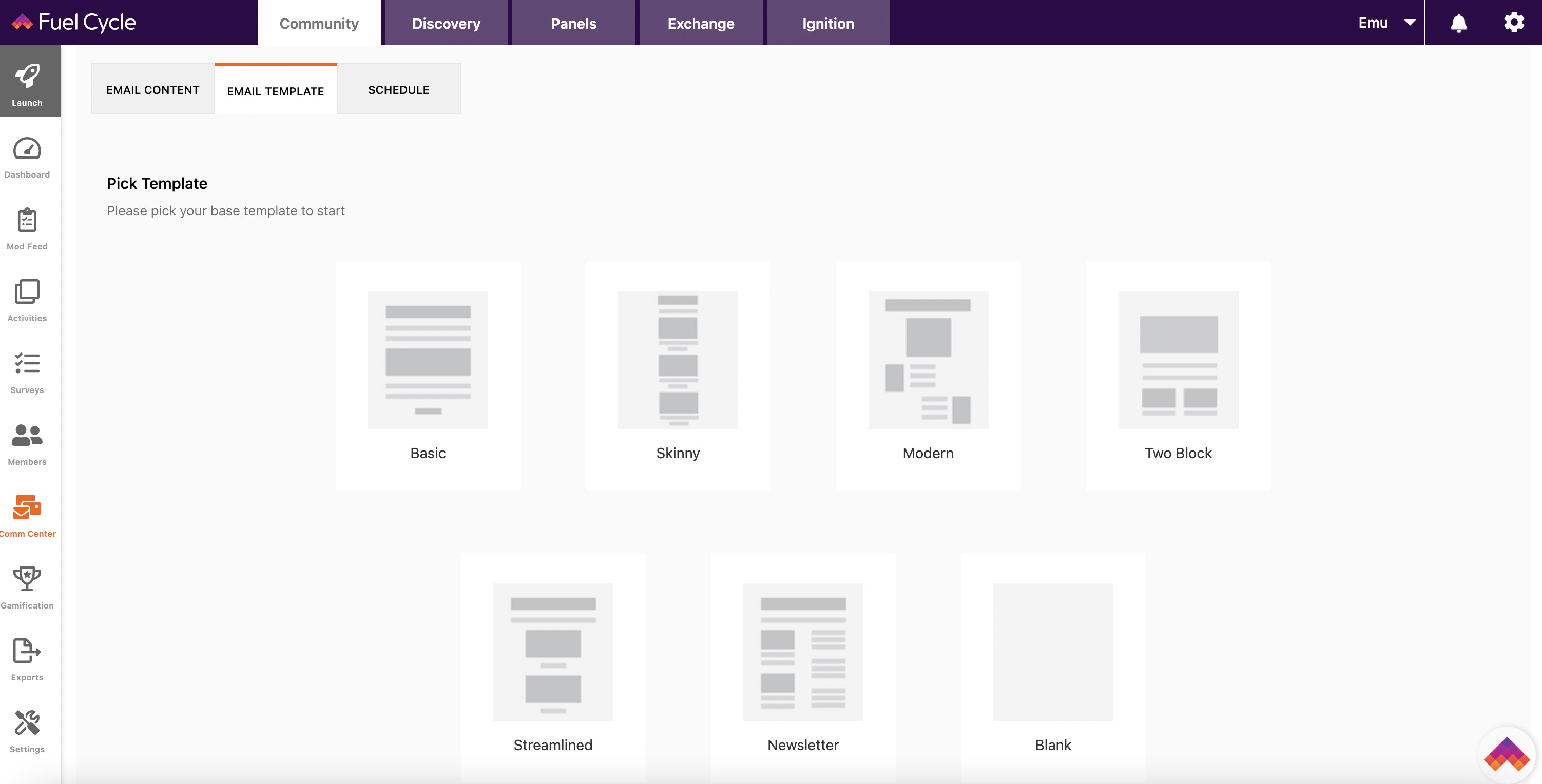
Task: Open the Launch rocket icon
Action: click(28, 76)
